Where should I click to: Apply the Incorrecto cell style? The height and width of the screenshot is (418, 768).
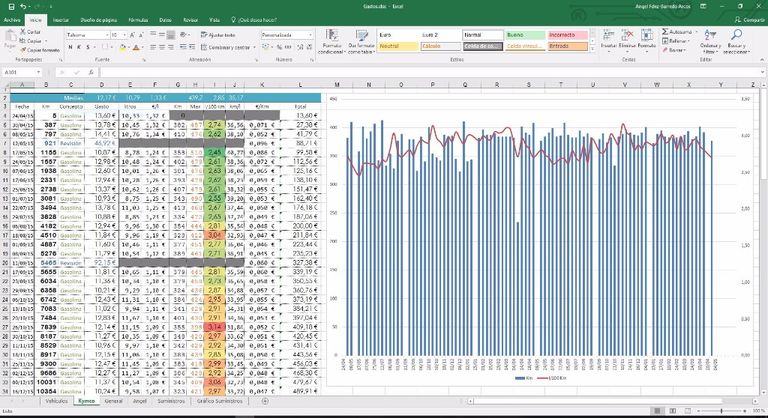click(x=566, y=34)
